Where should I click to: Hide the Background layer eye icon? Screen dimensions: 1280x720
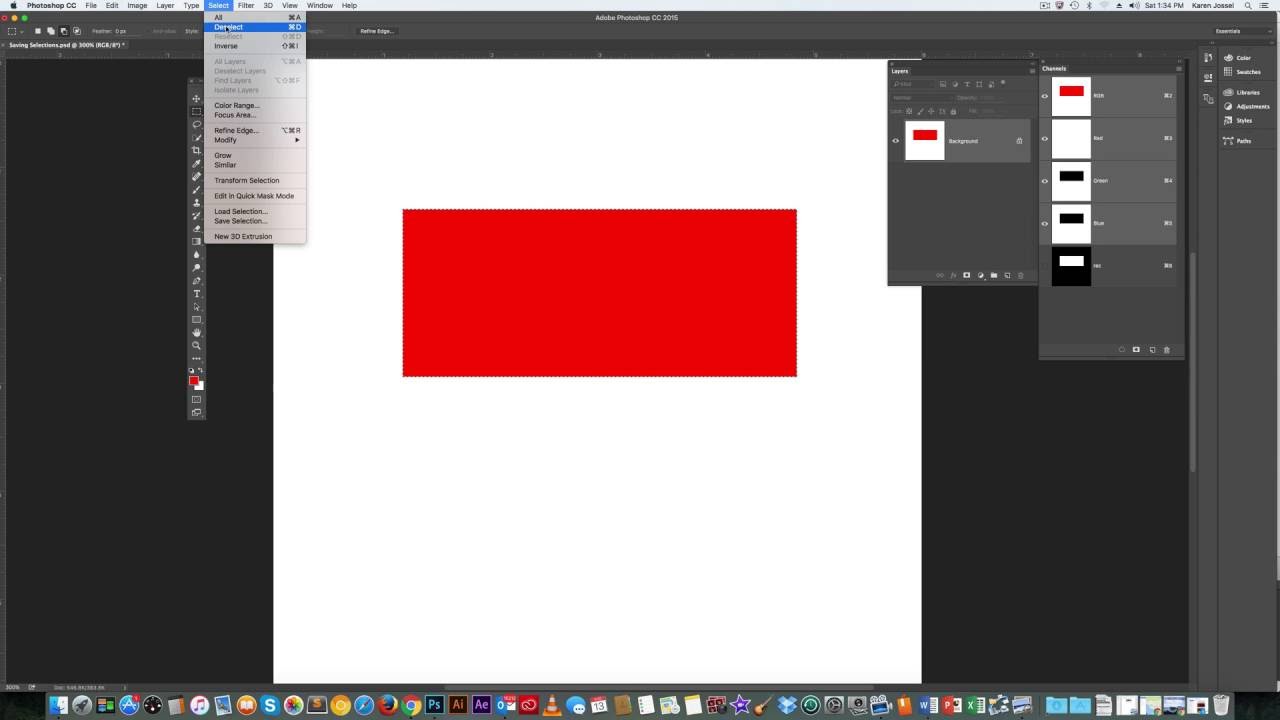pos(896,141)
